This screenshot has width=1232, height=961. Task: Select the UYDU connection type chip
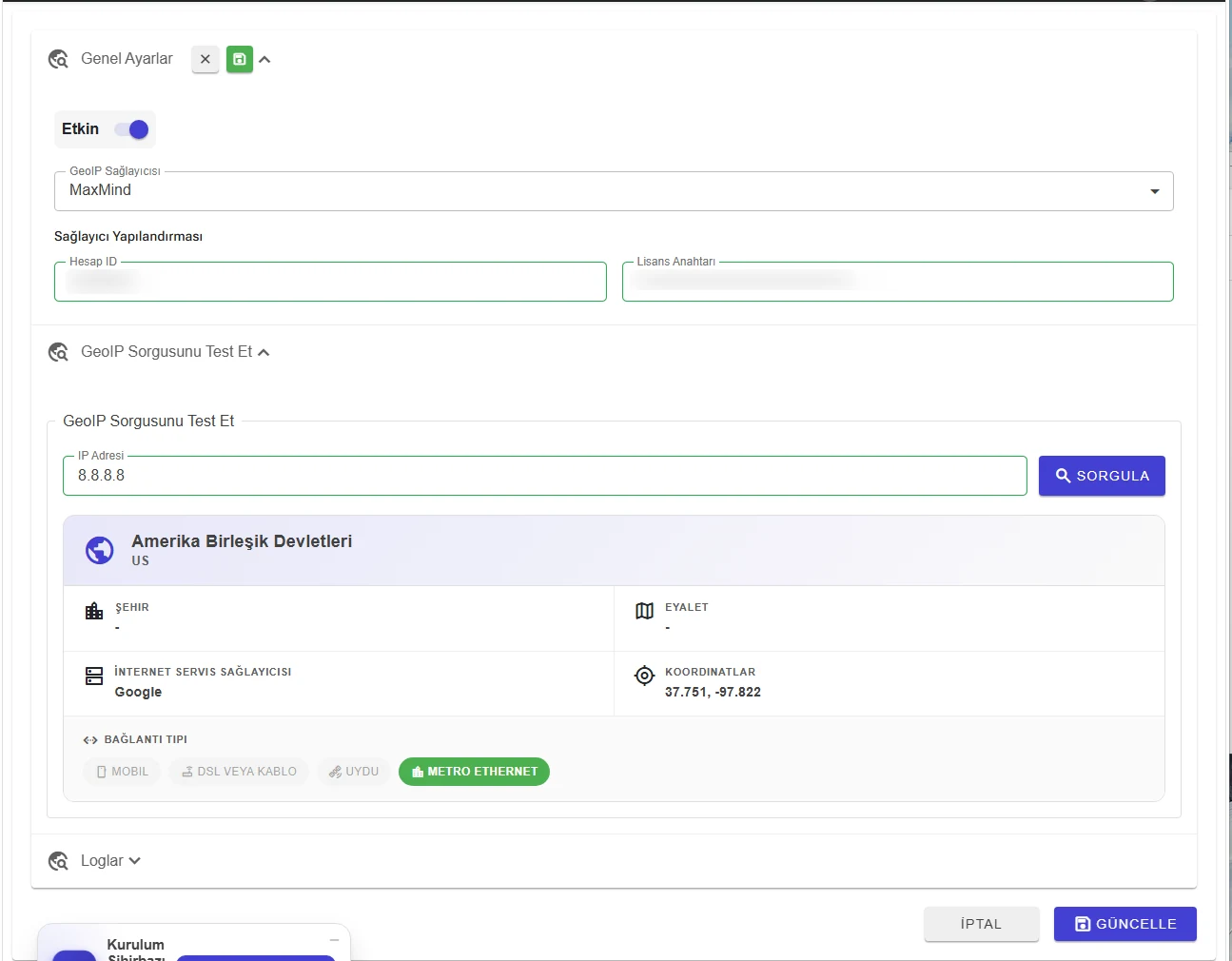pyautogui.click(x=353, y=772)
